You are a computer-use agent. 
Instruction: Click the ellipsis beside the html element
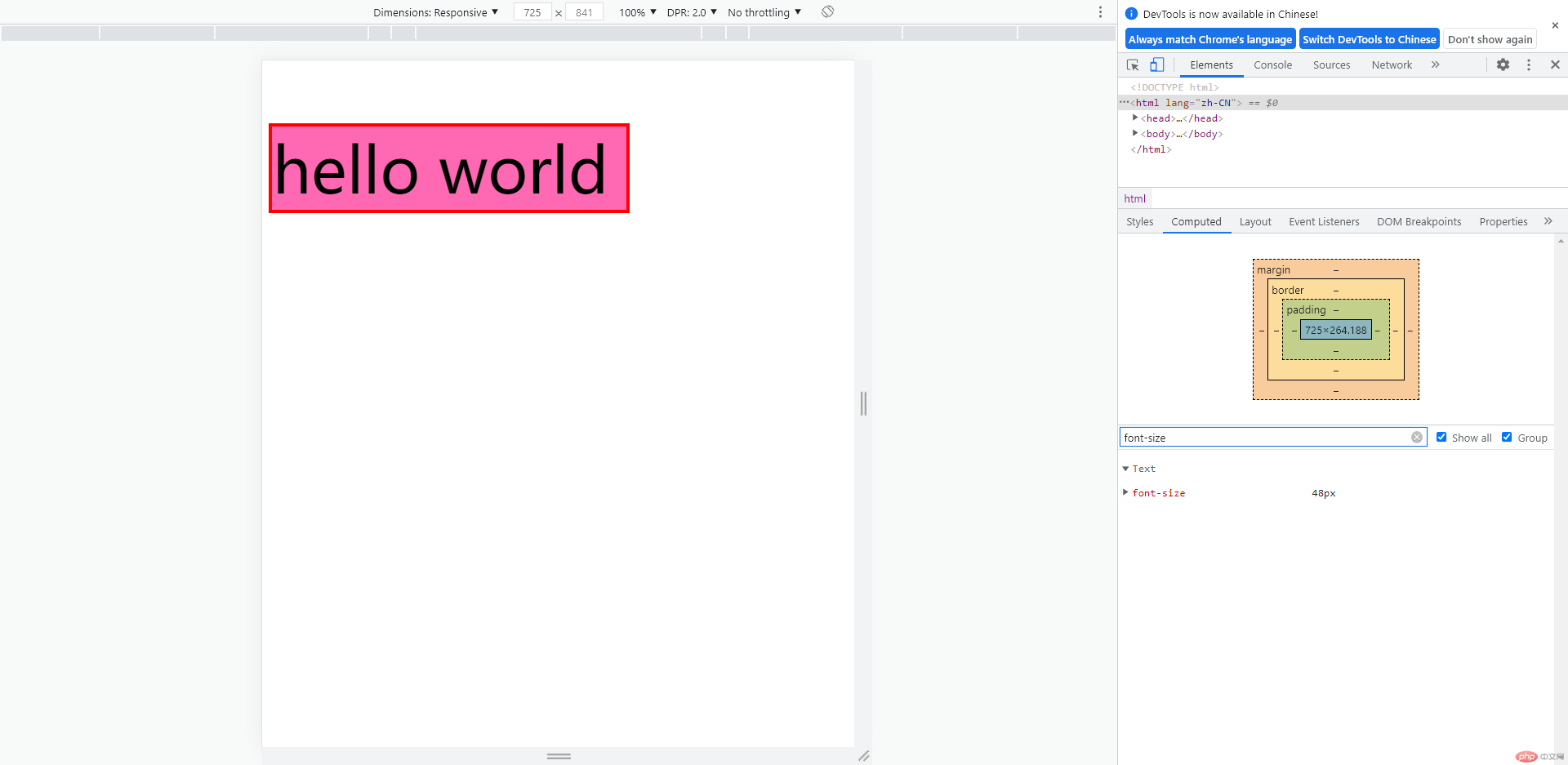[1124, 102]
